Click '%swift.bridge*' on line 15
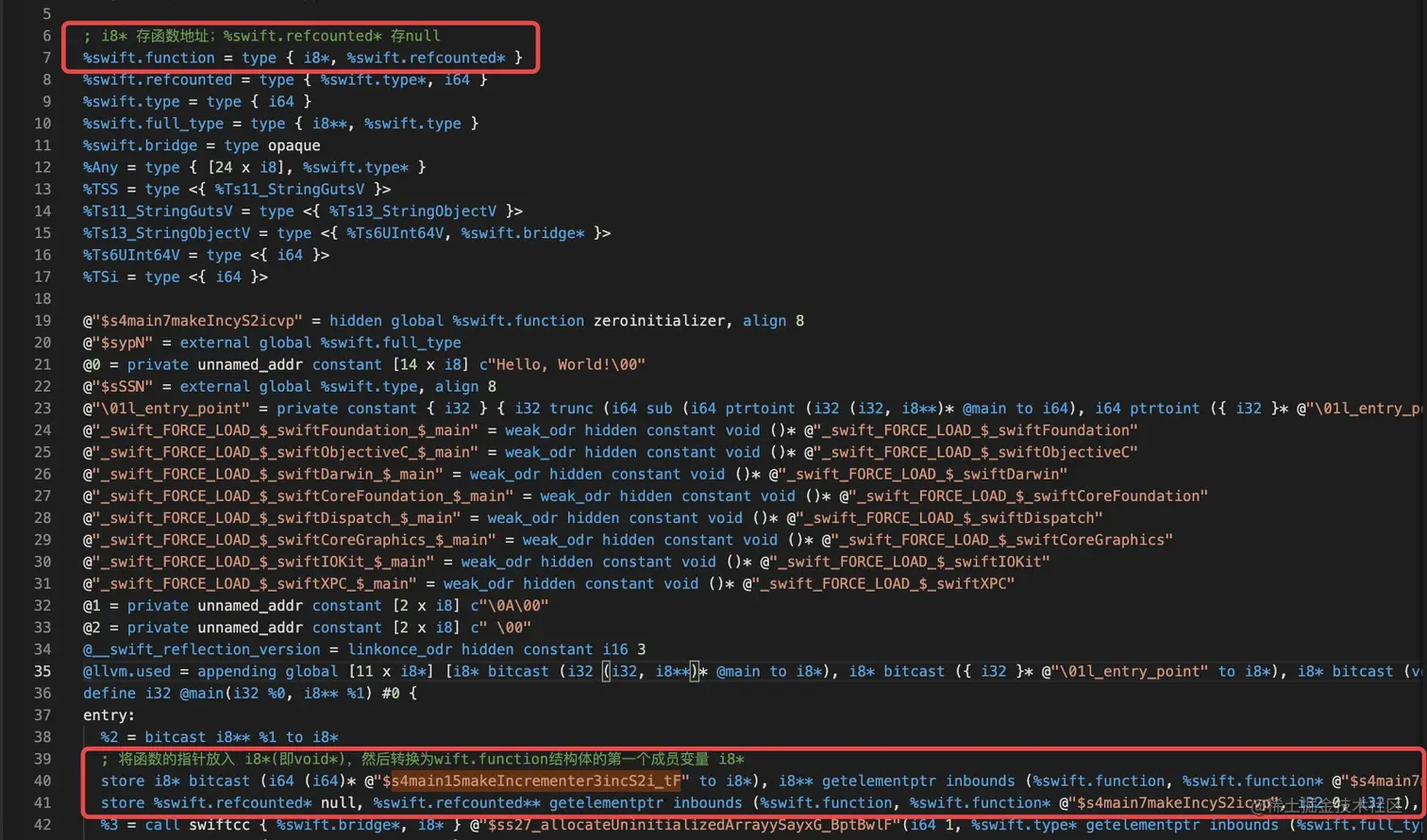This screenshot has width=1427, height=840. click(x=523, y=233)
